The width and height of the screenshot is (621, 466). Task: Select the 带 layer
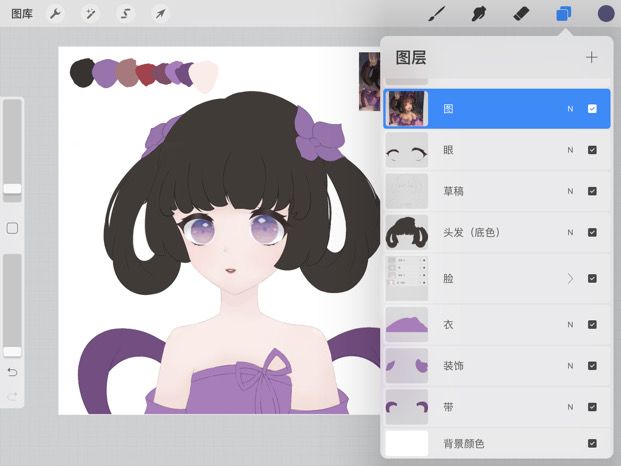(497, 407)
